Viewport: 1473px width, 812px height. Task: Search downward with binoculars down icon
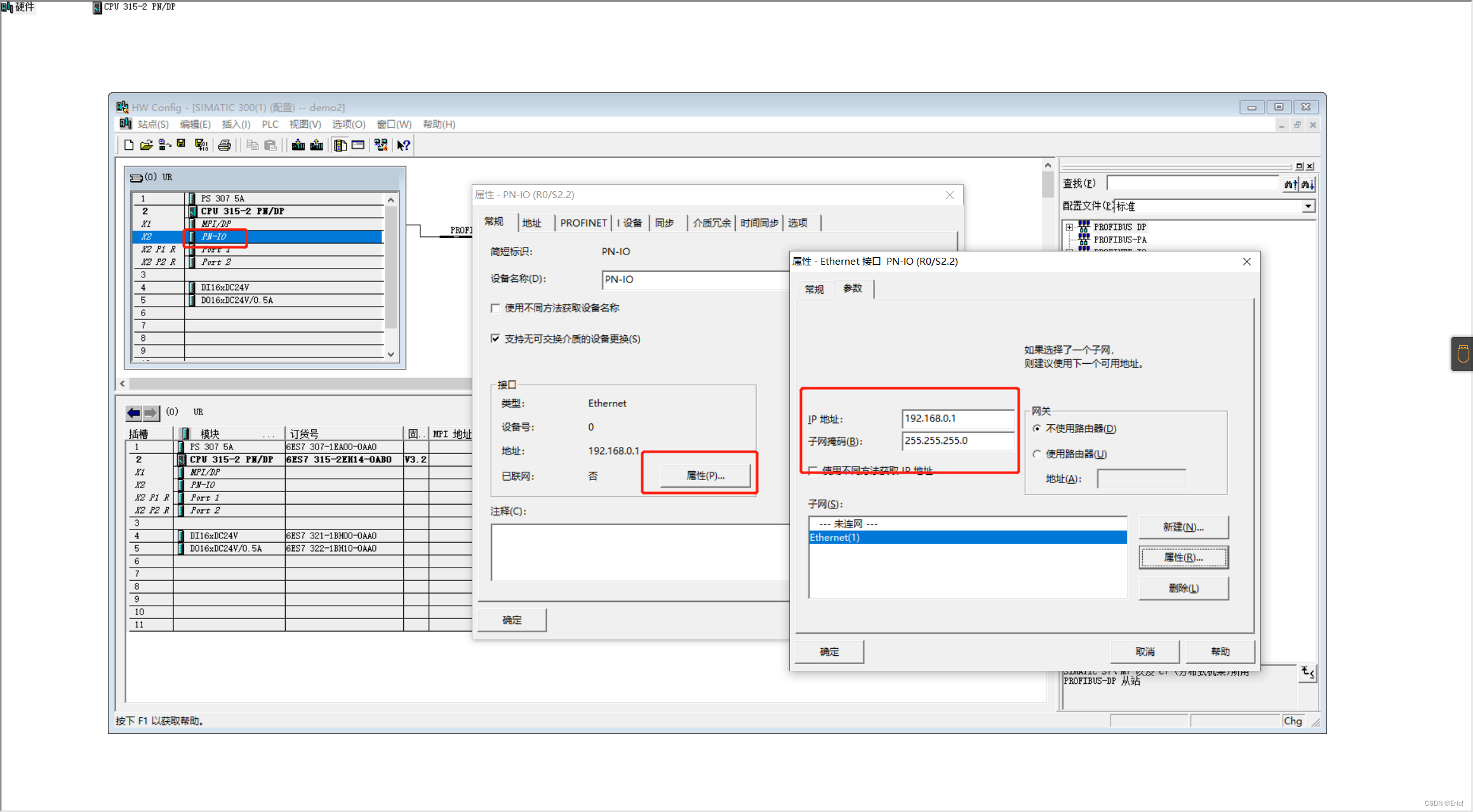[1307, 184]
